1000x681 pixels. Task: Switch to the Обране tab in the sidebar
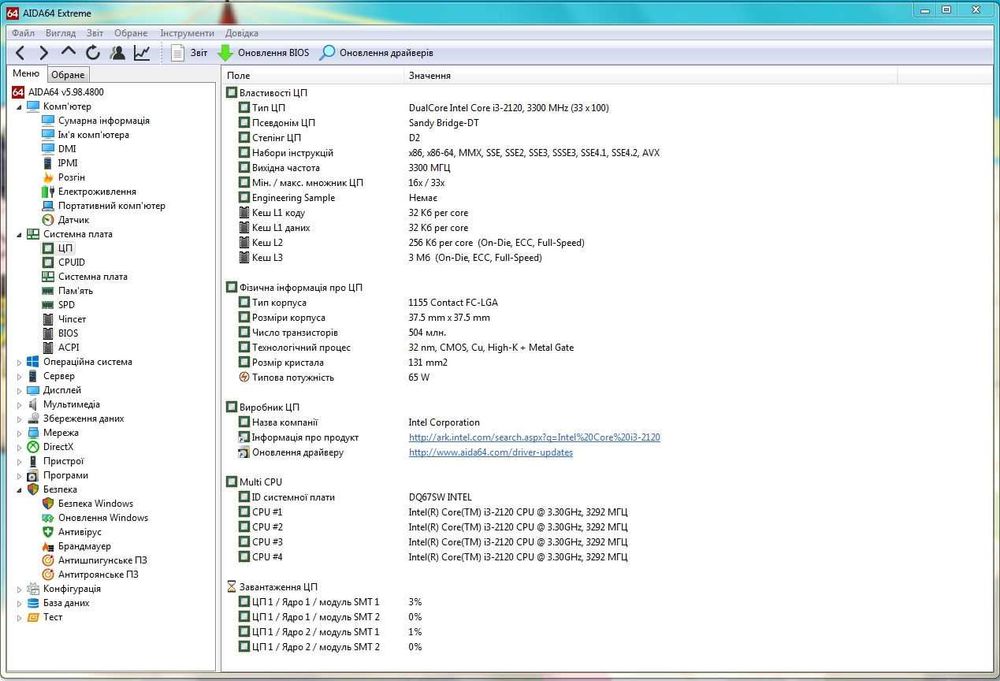tap(68, 75)
